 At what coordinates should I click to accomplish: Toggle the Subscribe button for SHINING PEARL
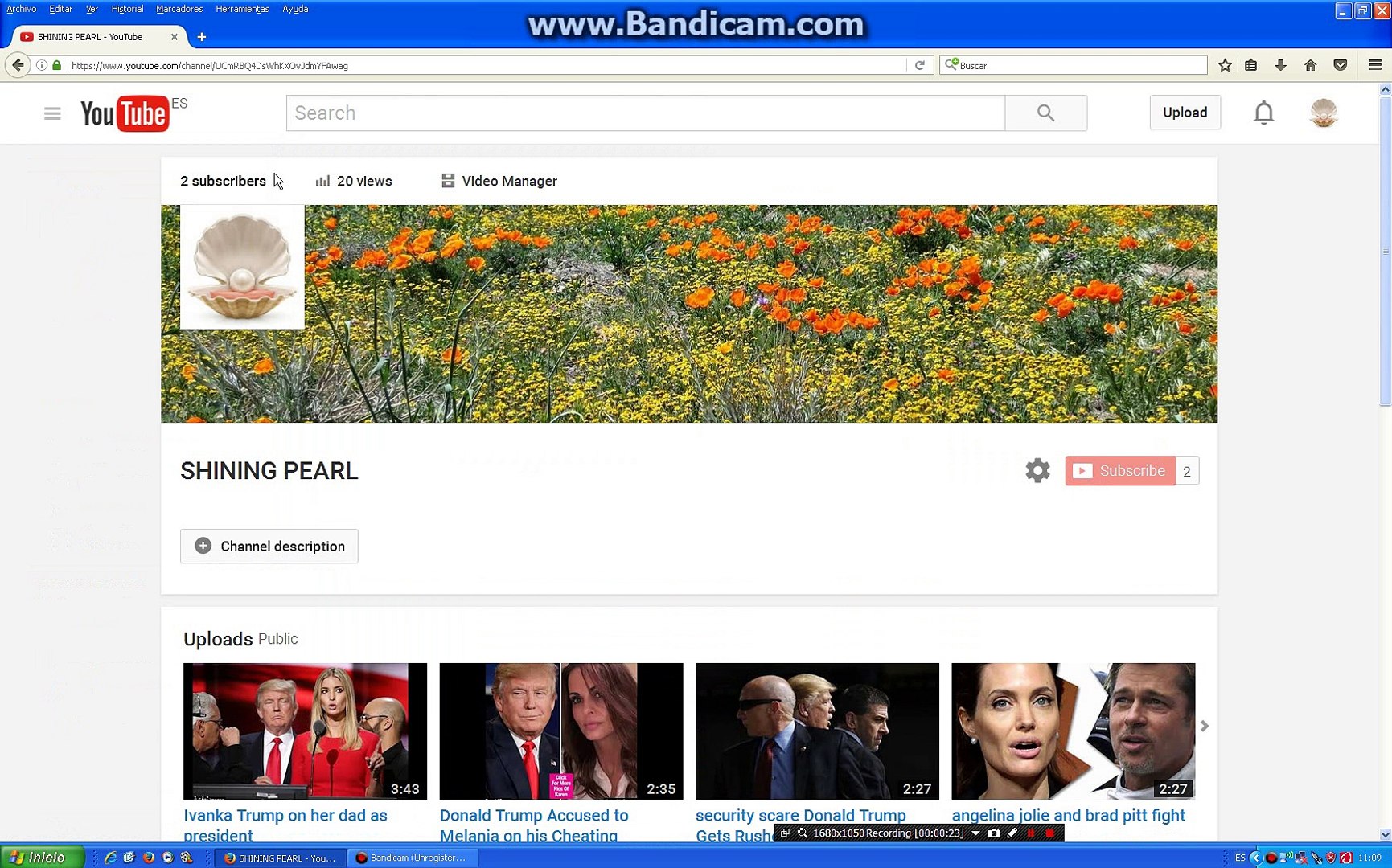point(1119,470)
